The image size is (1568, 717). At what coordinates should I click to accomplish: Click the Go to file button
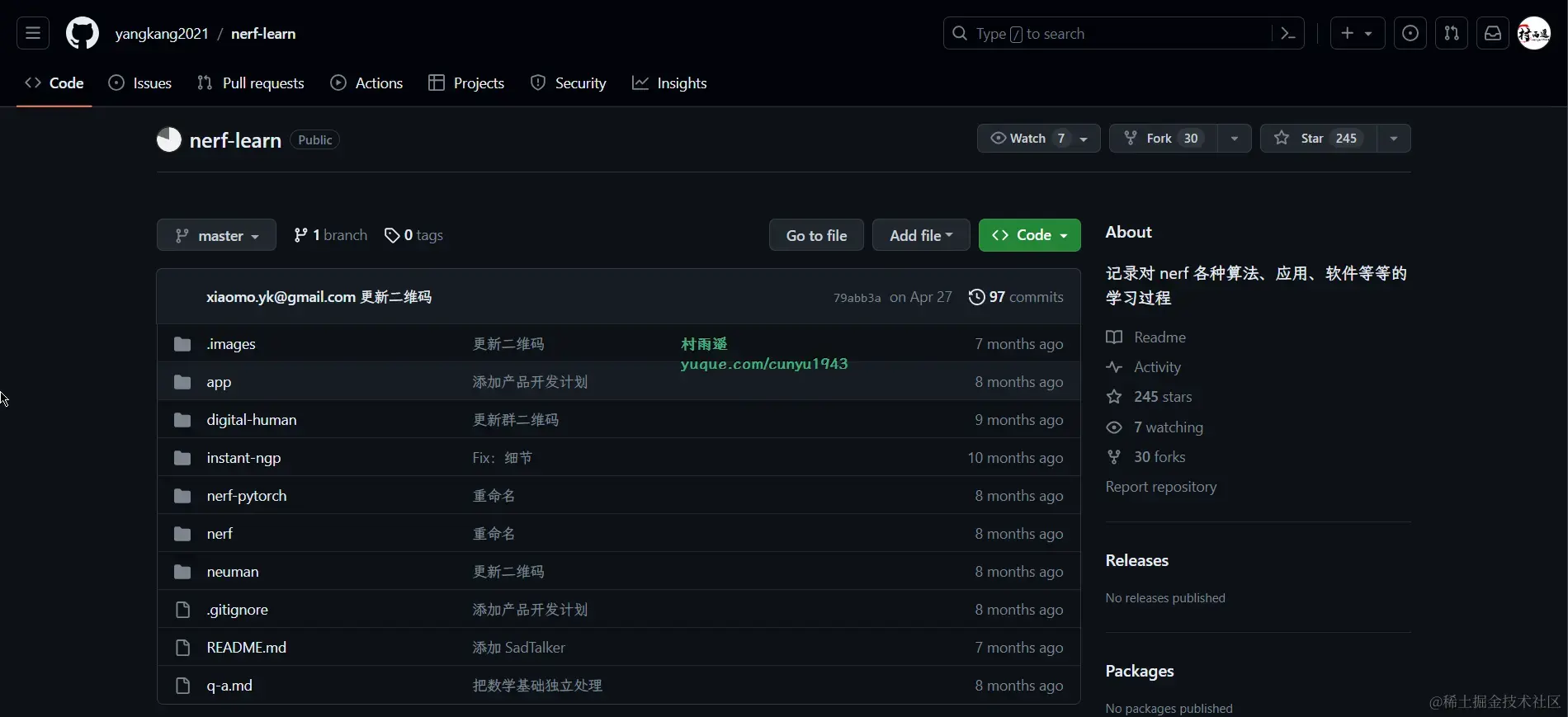click(816, 235)
